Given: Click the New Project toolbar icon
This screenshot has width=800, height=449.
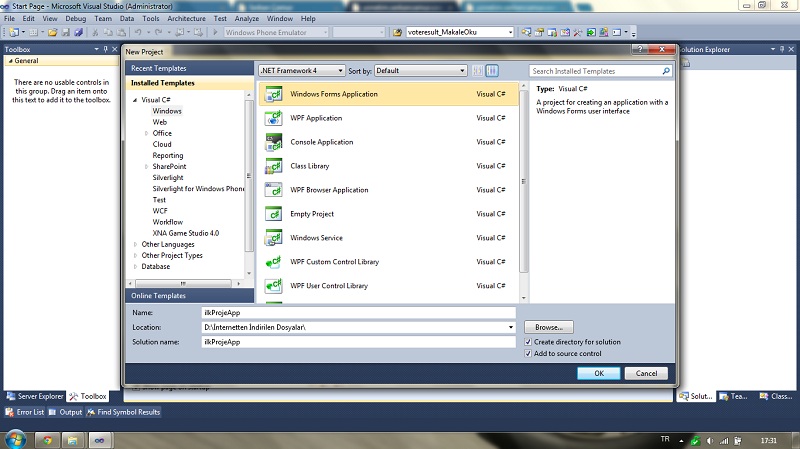Looking at the screenshot, I should (x=14, y=32).
